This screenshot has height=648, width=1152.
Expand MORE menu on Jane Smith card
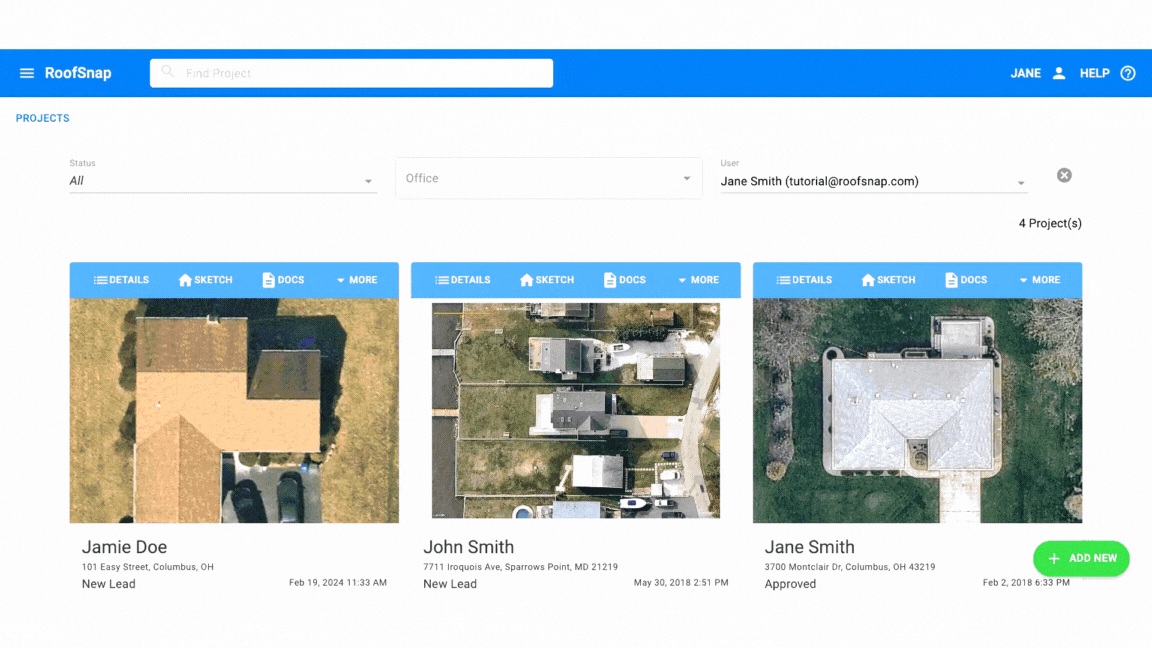(x=1040, y=280)
